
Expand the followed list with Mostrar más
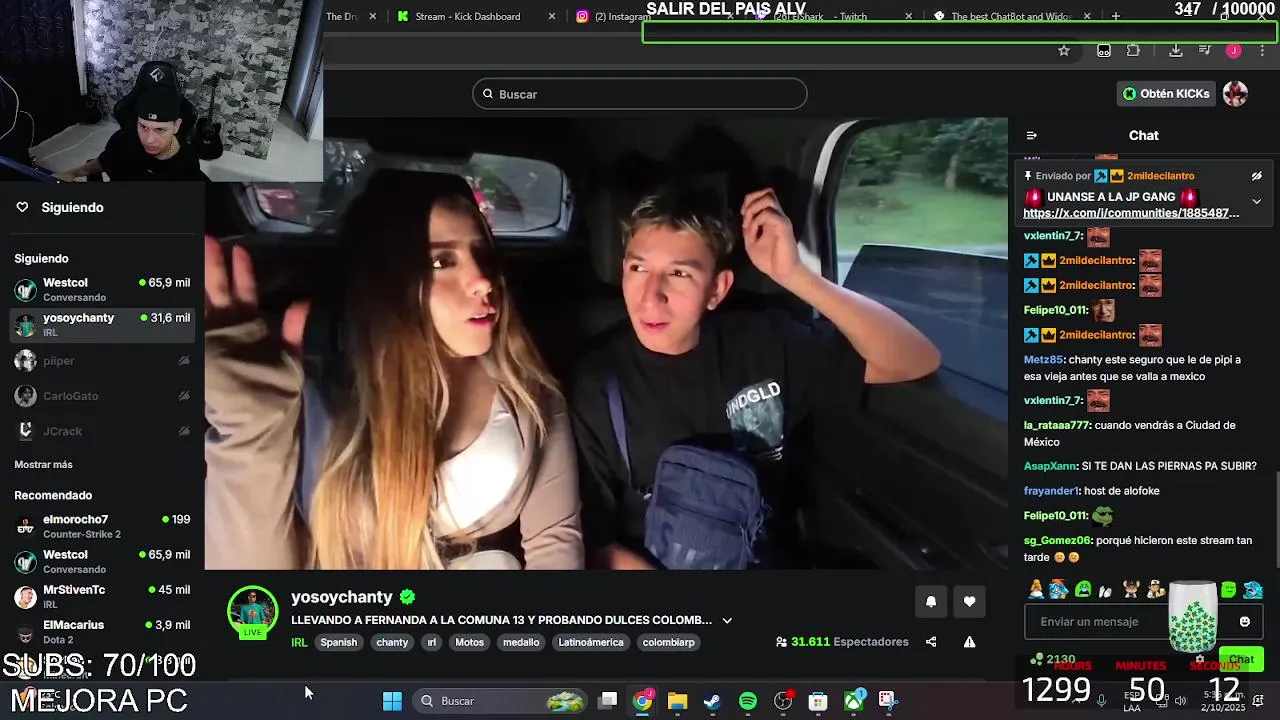click(43, 465)
